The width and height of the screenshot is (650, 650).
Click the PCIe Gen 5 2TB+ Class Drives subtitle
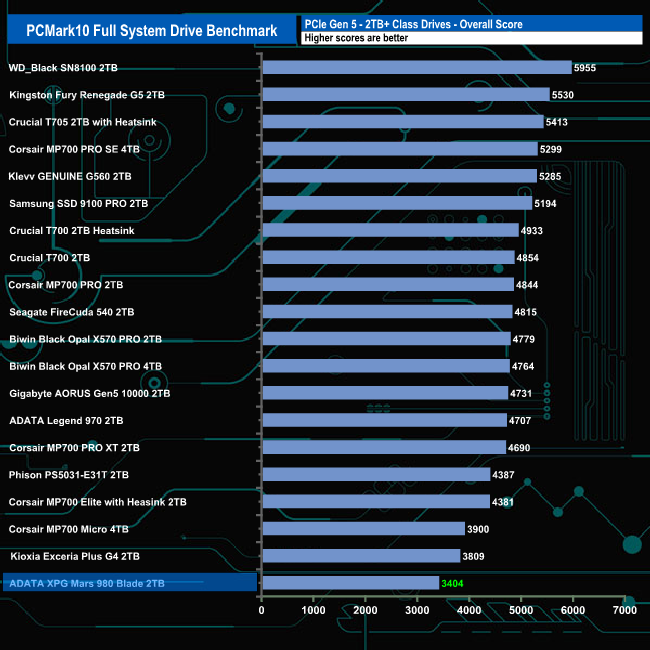click(413, 24)
